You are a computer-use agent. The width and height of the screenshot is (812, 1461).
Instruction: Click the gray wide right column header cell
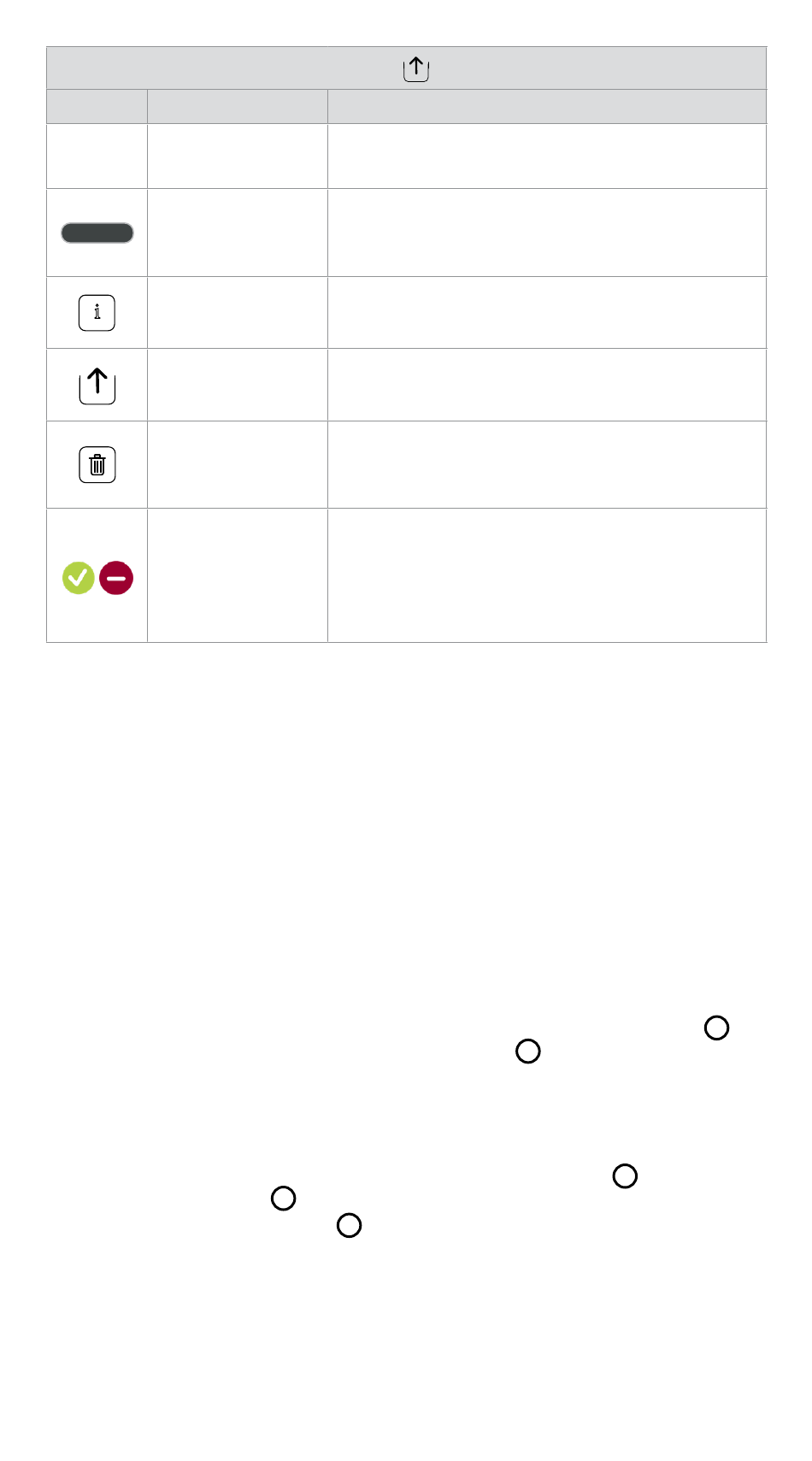tap(547, 106)
